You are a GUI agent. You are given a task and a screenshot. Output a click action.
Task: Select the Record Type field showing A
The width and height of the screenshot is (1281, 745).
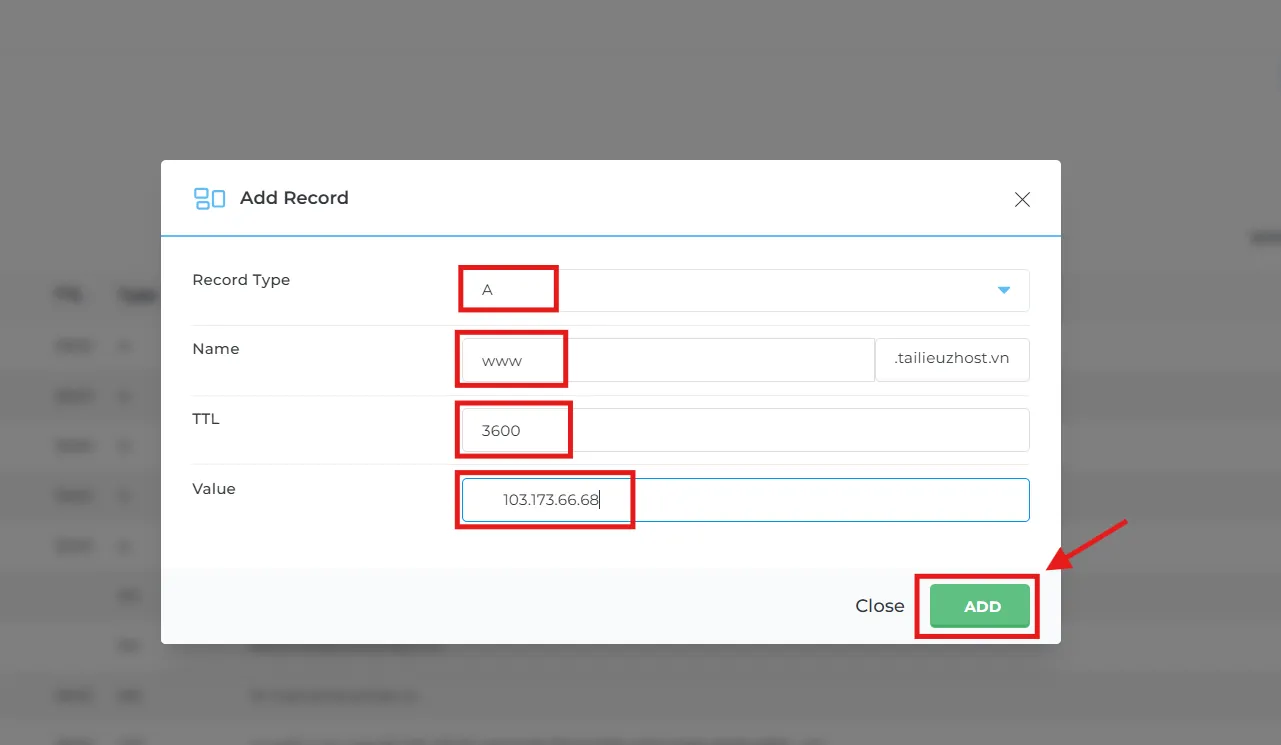tap(745, 290)
